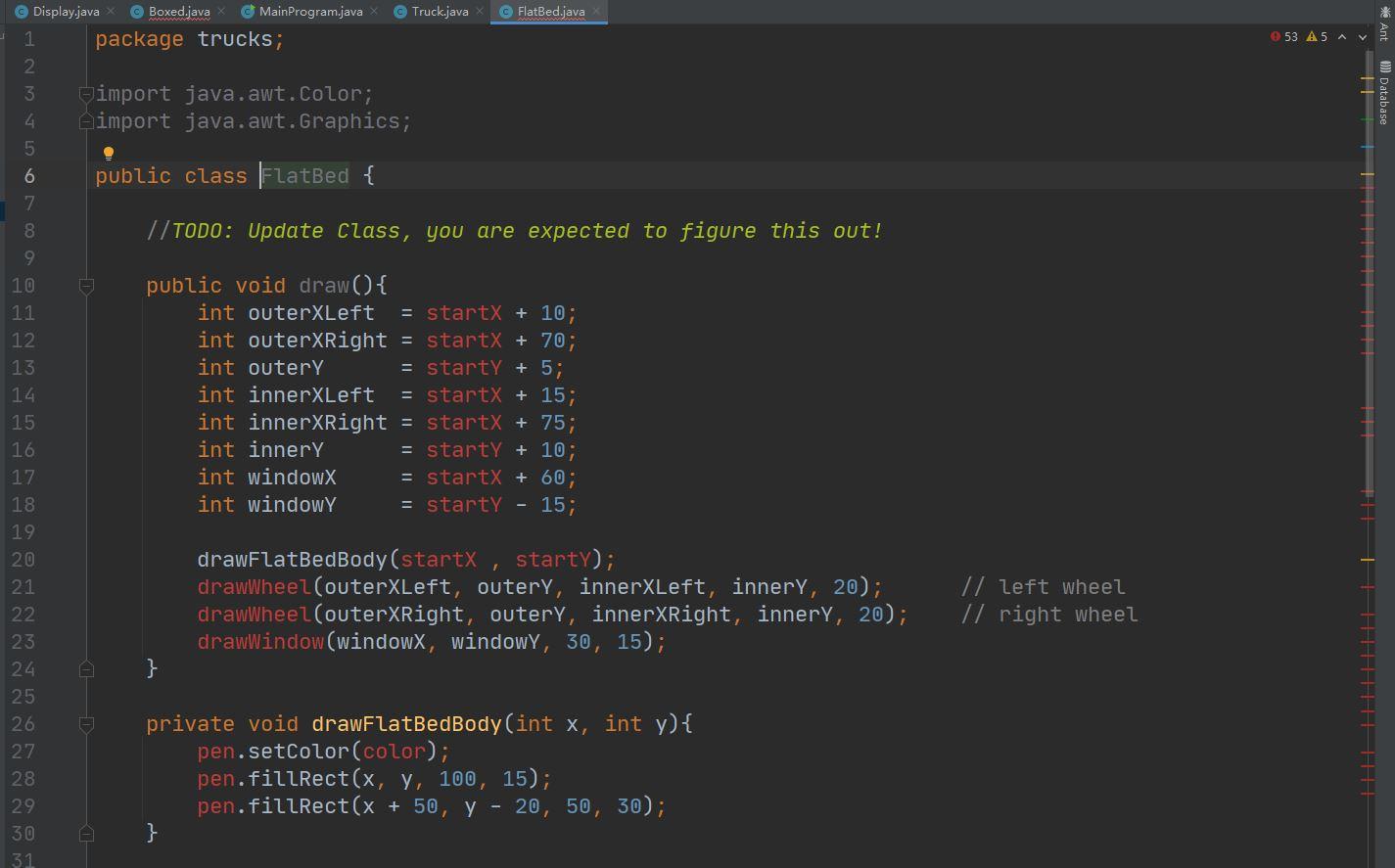Click the windowY variable declaration
The height and width of the screenshot is (868, 1395).
[x=292, y=505]
